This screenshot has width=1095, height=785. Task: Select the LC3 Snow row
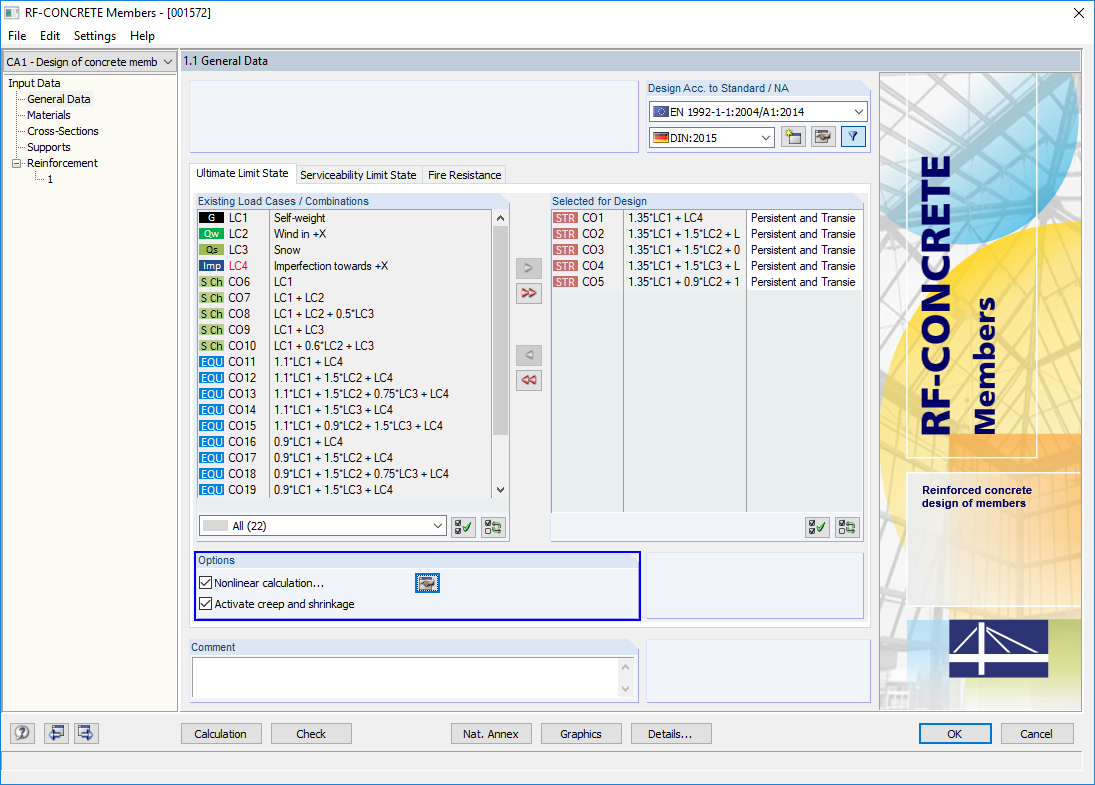(345, 250)
